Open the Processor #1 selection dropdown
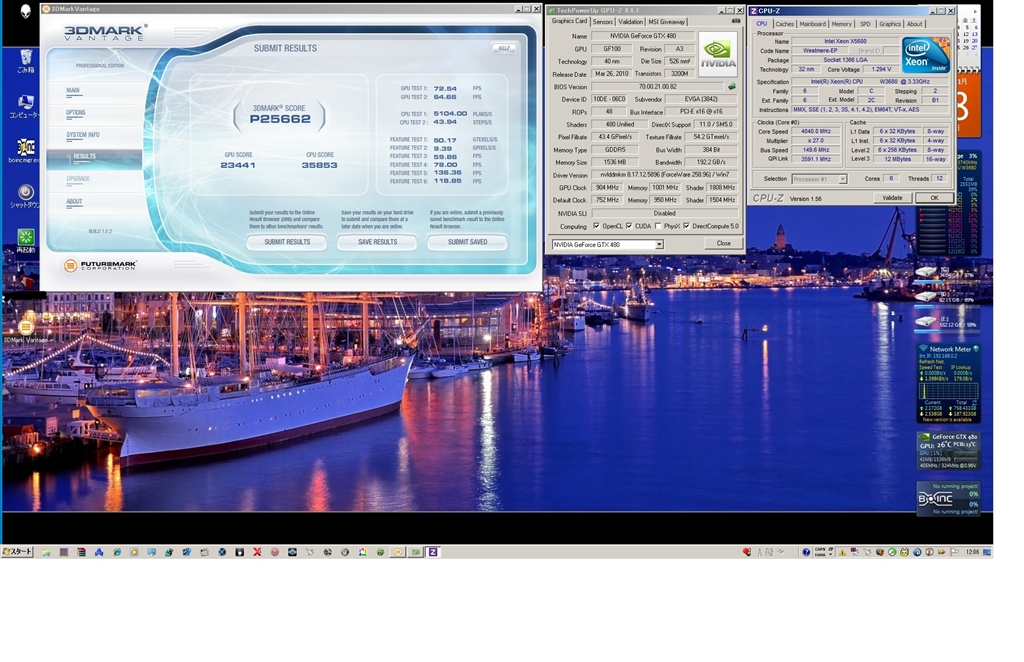The height and width of the screenshot is (662, 1024). click(842, 179)
